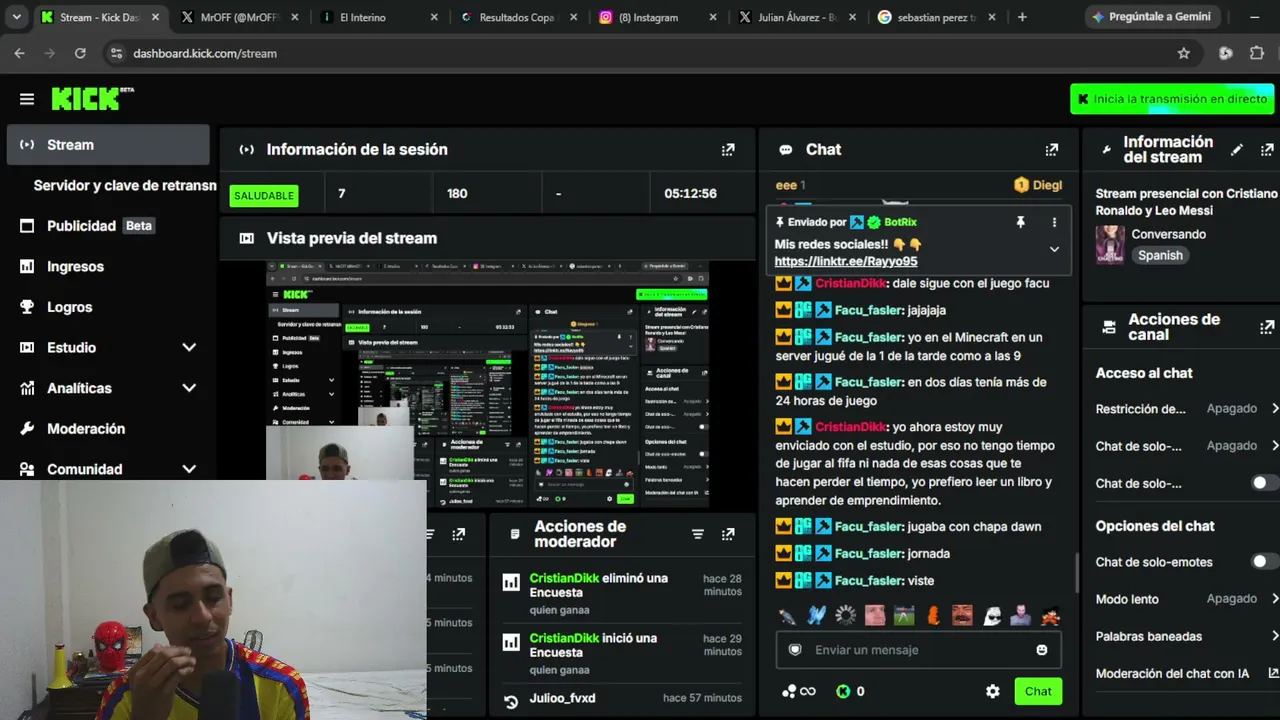Select the orange character emote in the emote row
1280x720 pixels.
pyautogui.click(x=933, y=616)
